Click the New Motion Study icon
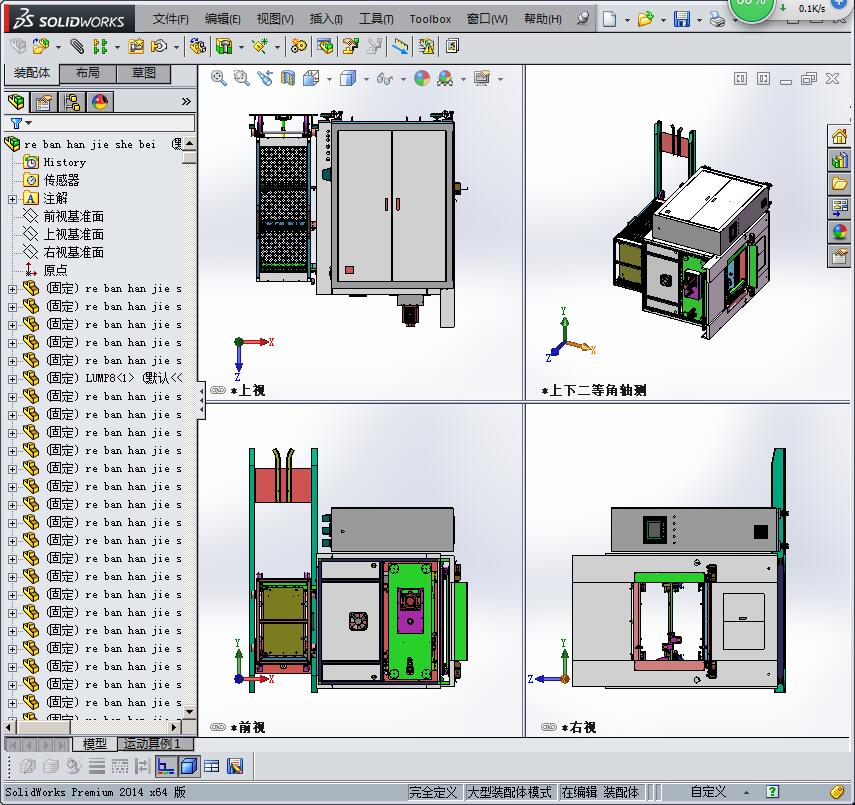 click(x=299, y=47)
